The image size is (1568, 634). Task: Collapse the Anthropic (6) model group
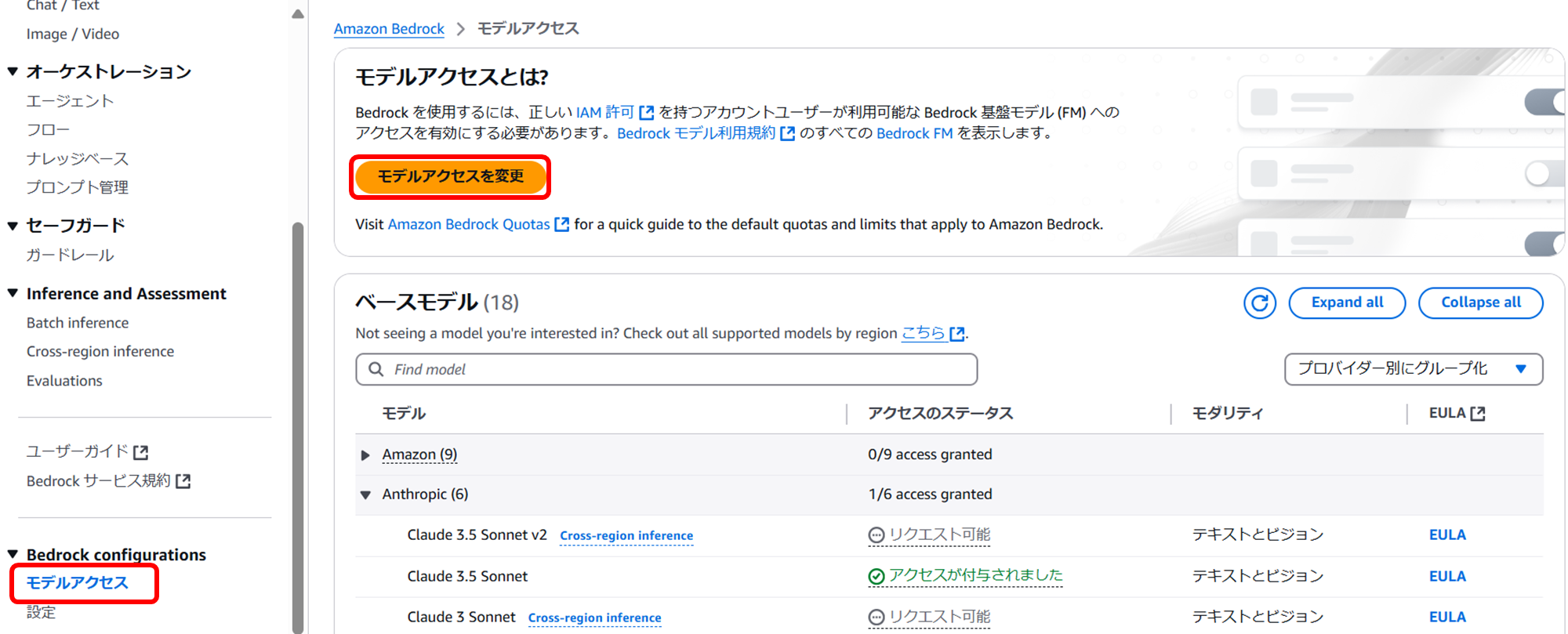click(365, 495)
